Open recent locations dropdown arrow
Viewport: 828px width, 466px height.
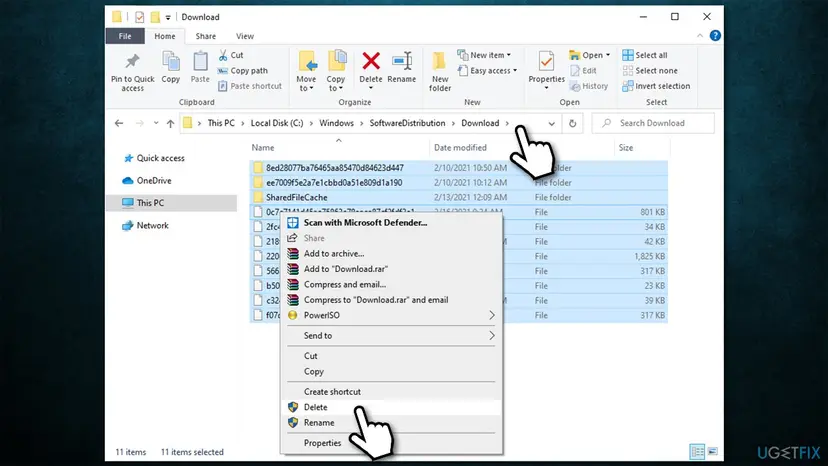(x=156, y=123)
